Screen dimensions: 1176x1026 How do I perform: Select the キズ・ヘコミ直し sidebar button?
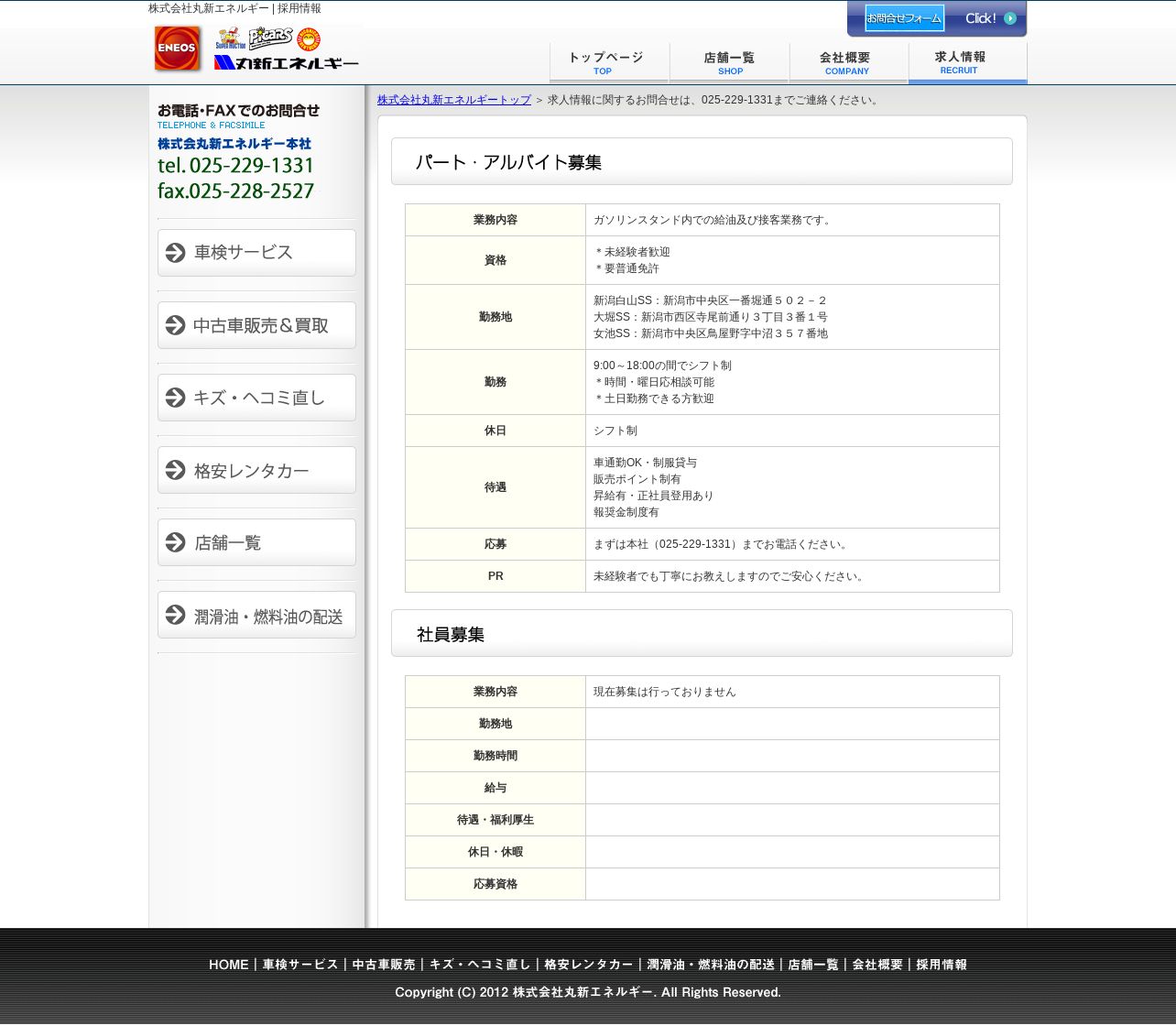point(256,398)
